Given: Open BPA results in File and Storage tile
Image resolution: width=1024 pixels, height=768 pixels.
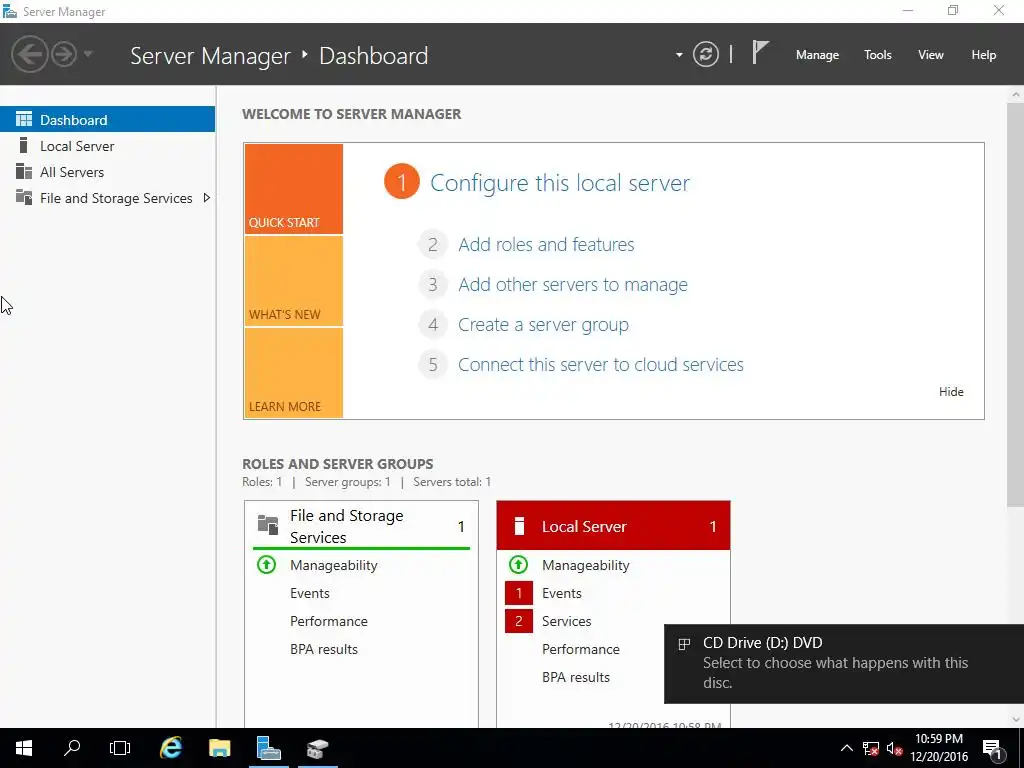Looking at the screenshot, I should click(x=324, y=649).
